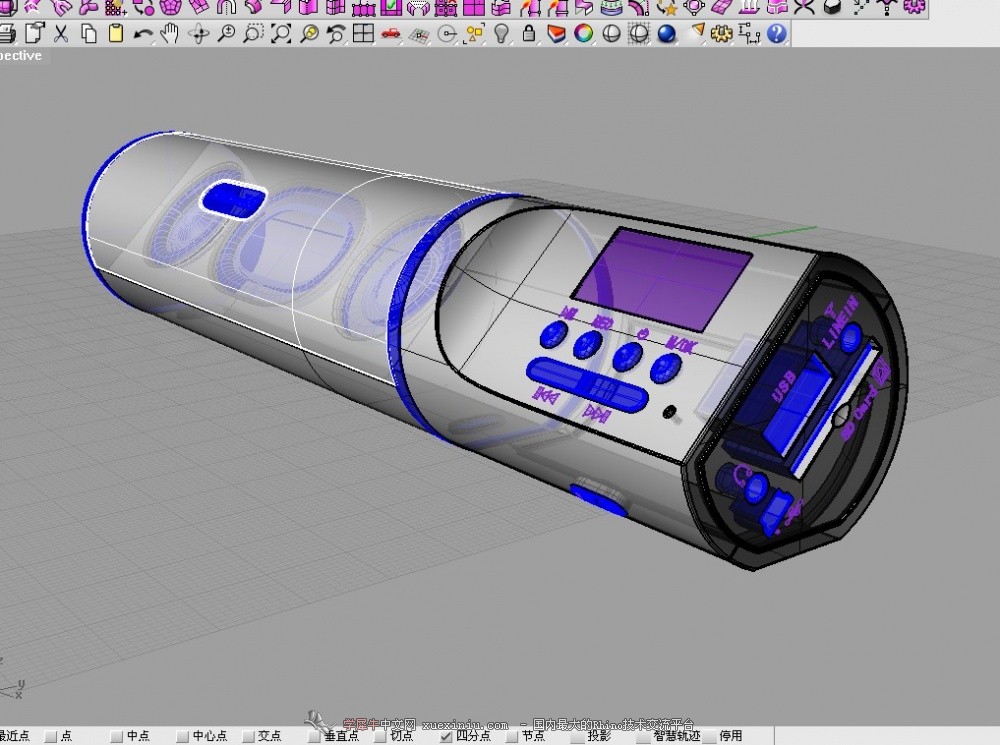Click the Set construction plane icon
Image resolution: width=1000 pixels, height=745 pixels.
(419, 34)
